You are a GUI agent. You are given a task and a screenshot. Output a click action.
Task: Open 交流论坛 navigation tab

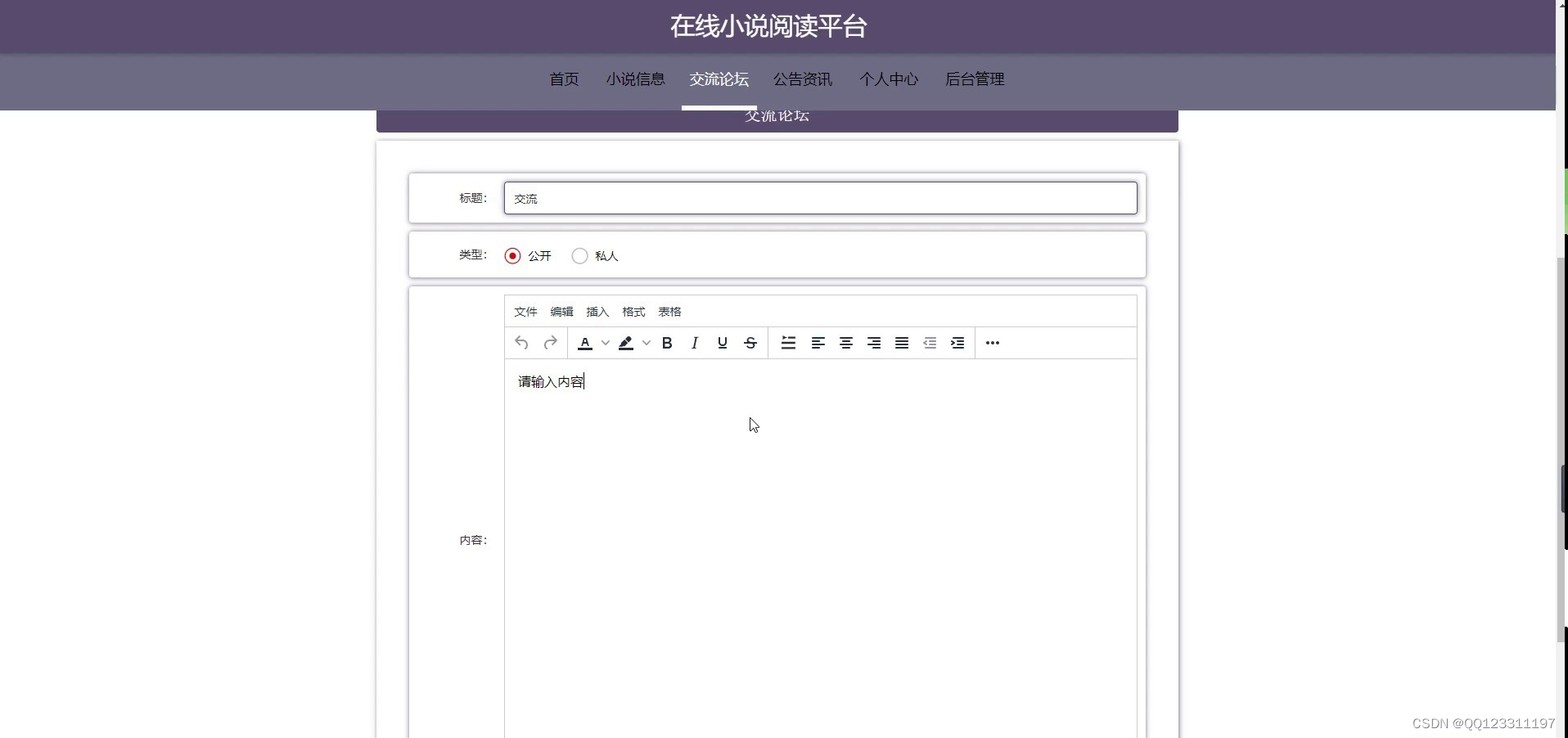pyautogui.click(x=719, y=79)
